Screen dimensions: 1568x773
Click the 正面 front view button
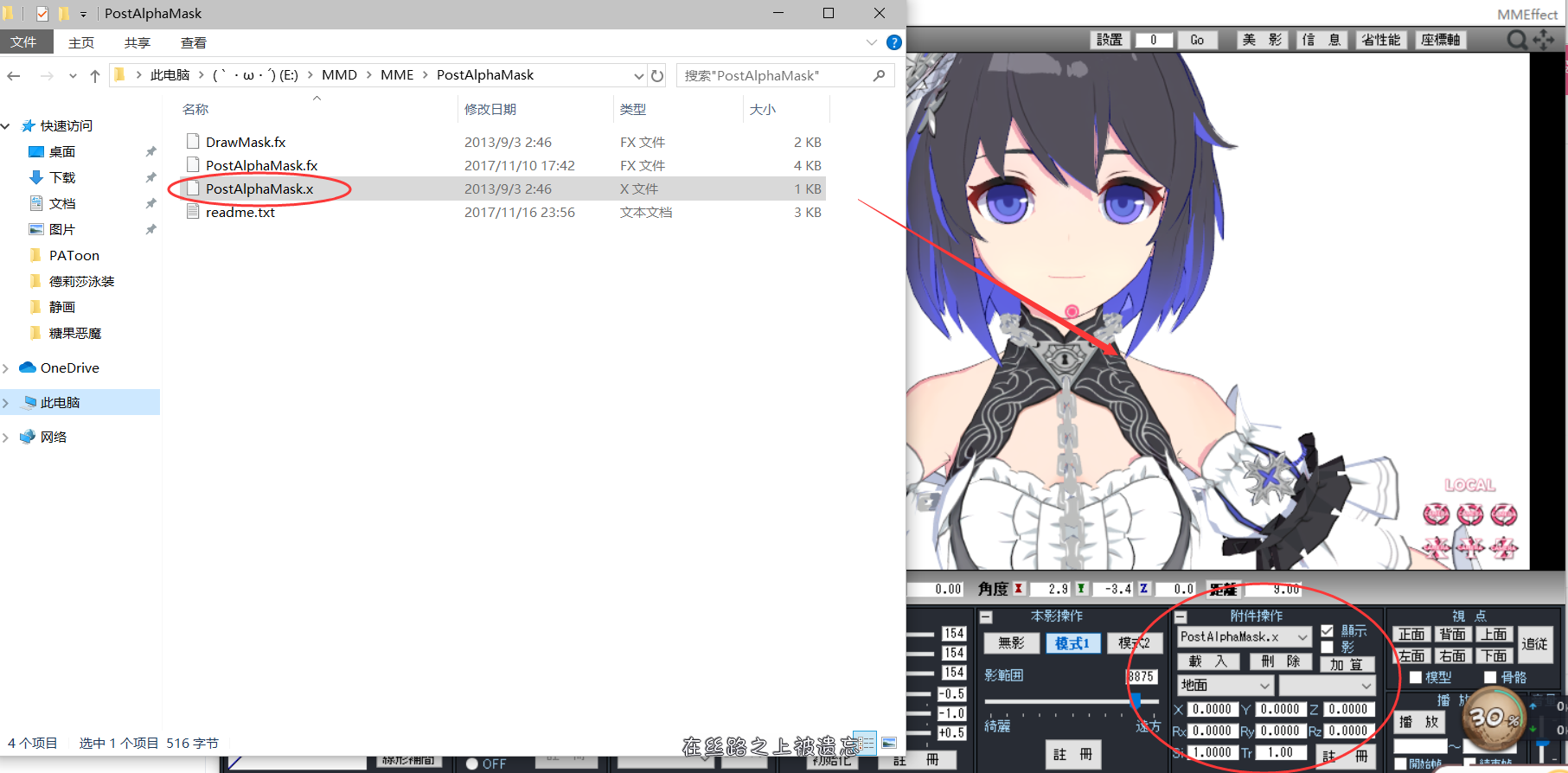(x=1411, y=635)
